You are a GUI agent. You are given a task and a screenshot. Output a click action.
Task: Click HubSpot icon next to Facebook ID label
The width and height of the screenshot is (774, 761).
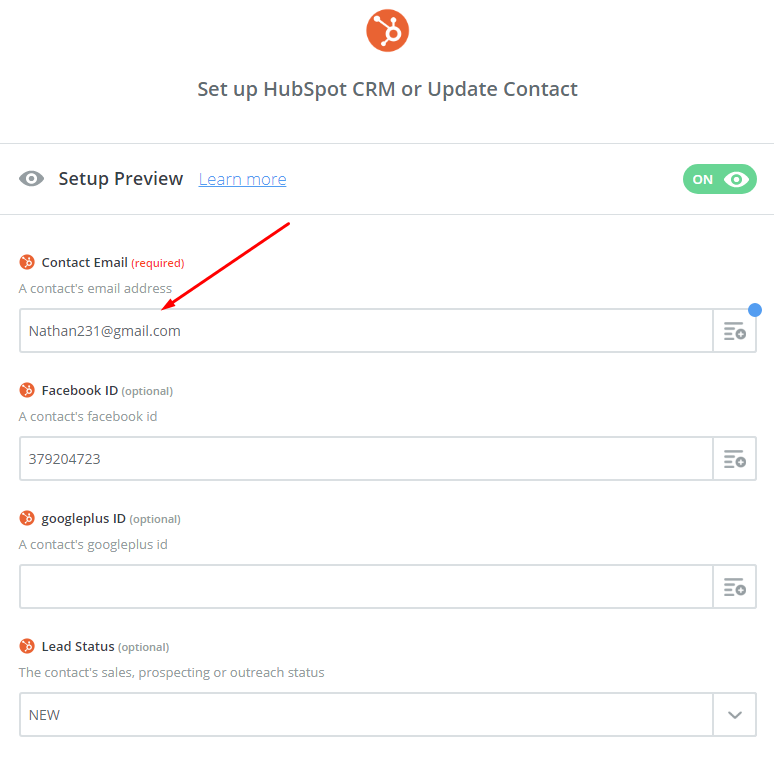coord(27,391)
